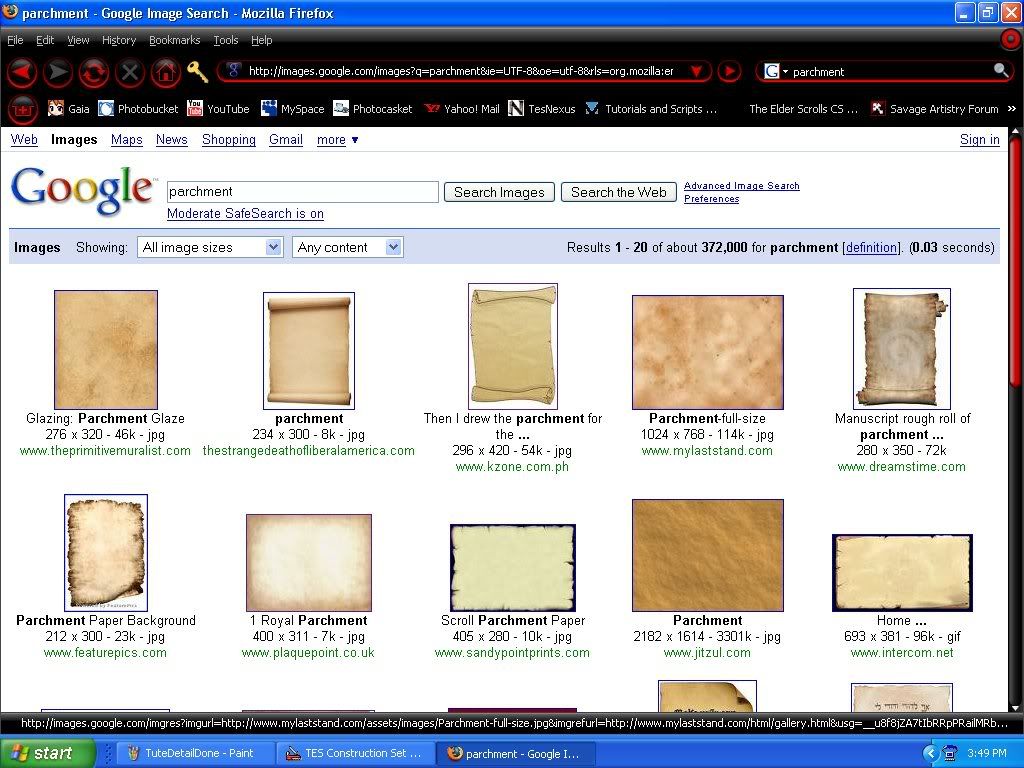Viewport: 1024px width, 768px height.
Task: Open the History menu
Action: click(119, 40)
